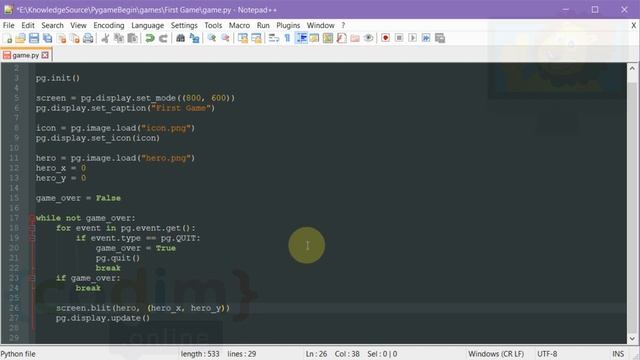Toggle file monitoring eye icon
The width and height of the screenshot is (640, 360).
[x=369, y=38]
